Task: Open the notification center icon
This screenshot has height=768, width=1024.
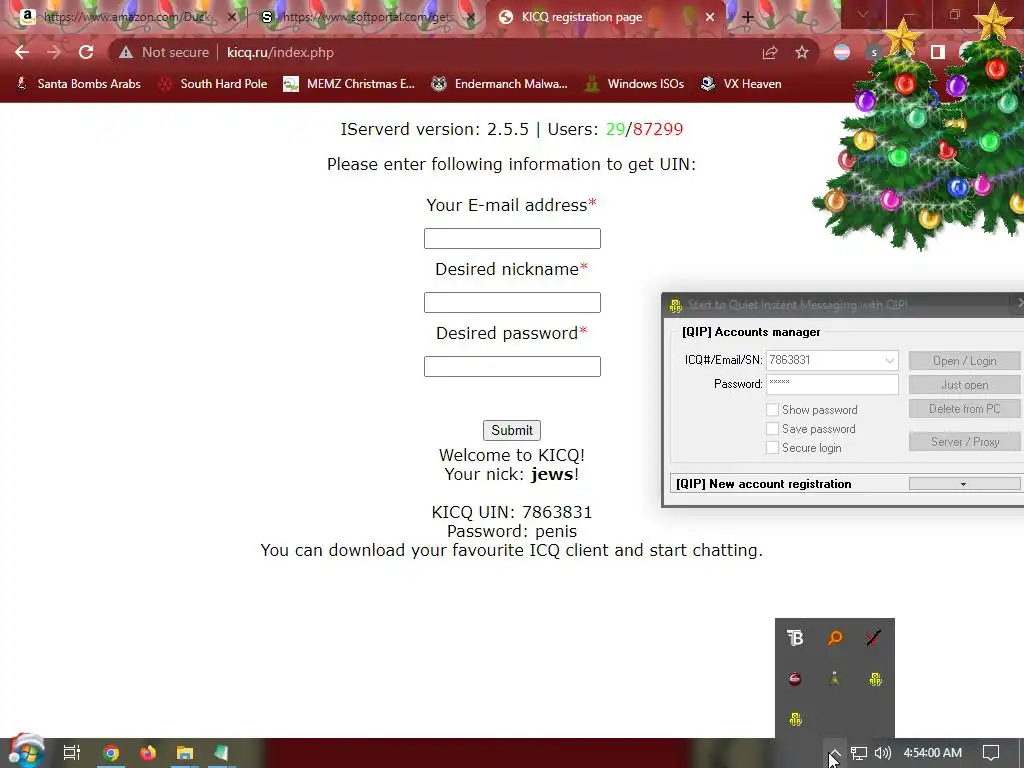Action: coord(991,753)
